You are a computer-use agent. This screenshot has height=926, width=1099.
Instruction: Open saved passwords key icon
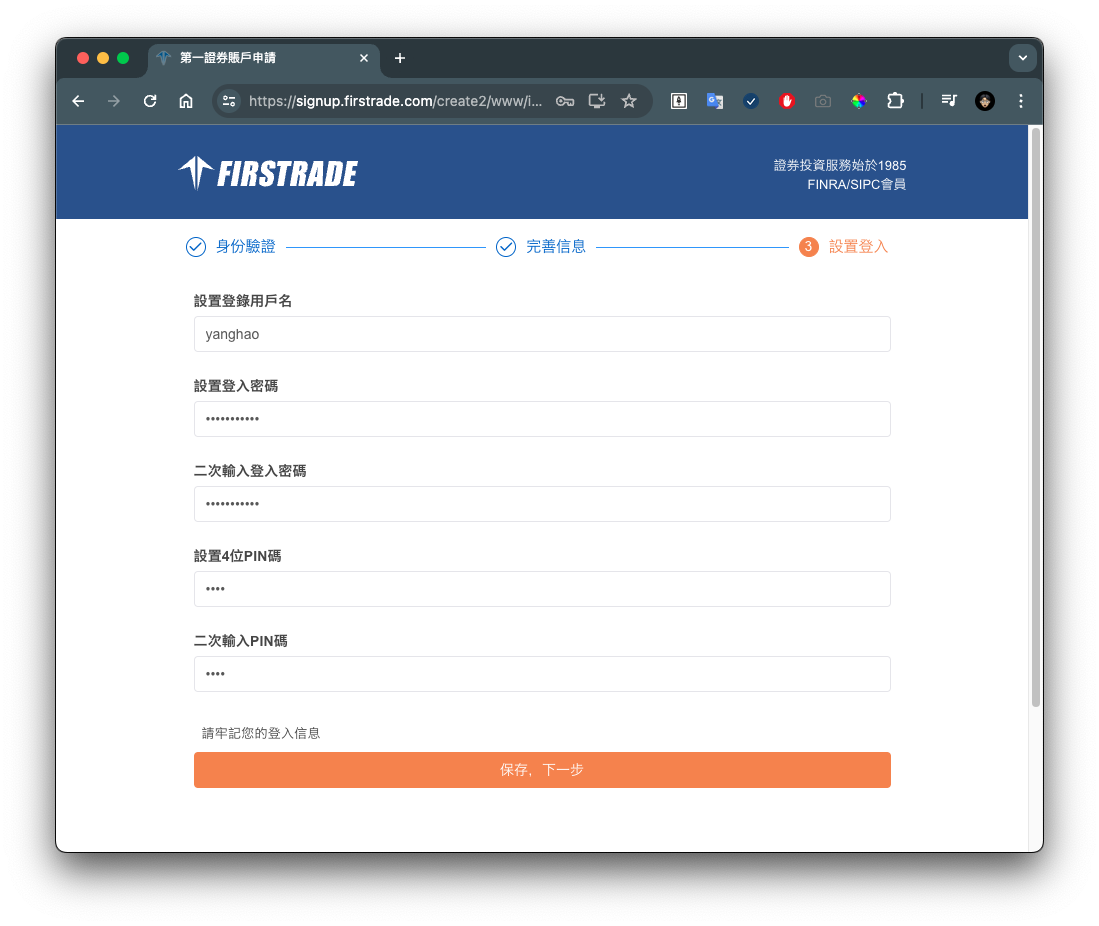click(x=565, y=101)
